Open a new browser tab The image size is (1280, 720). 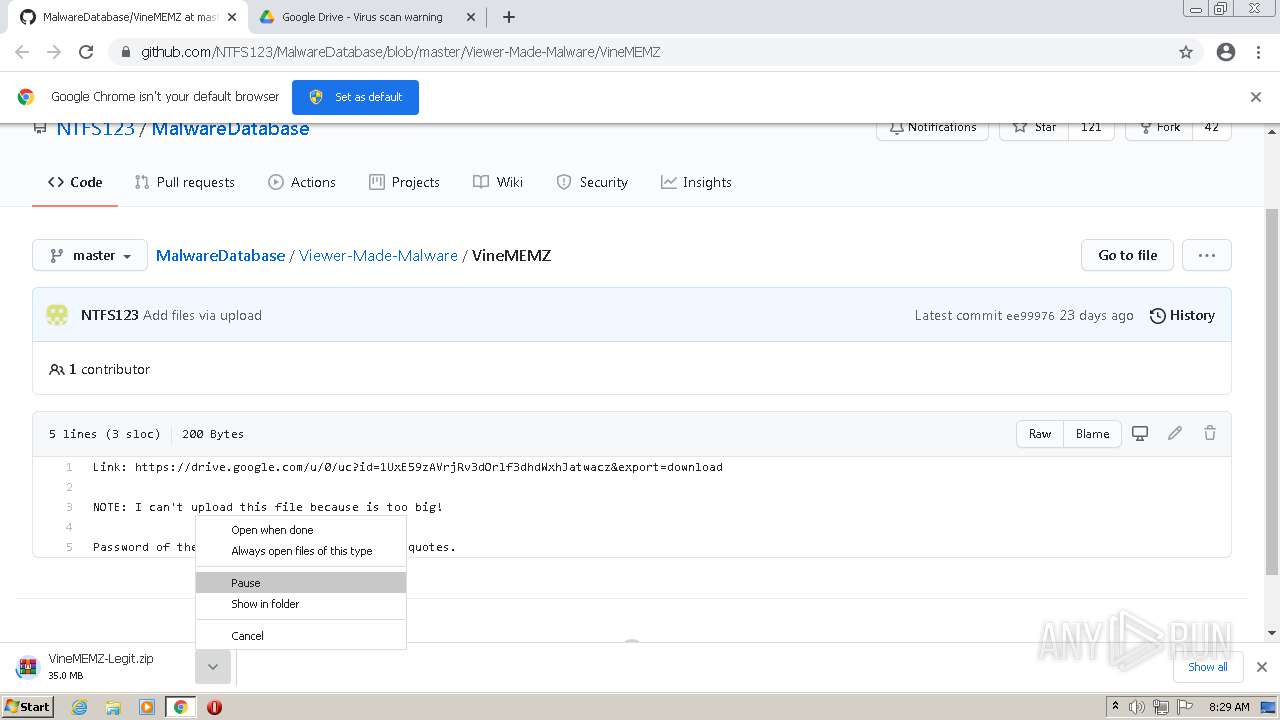[508, 17]
